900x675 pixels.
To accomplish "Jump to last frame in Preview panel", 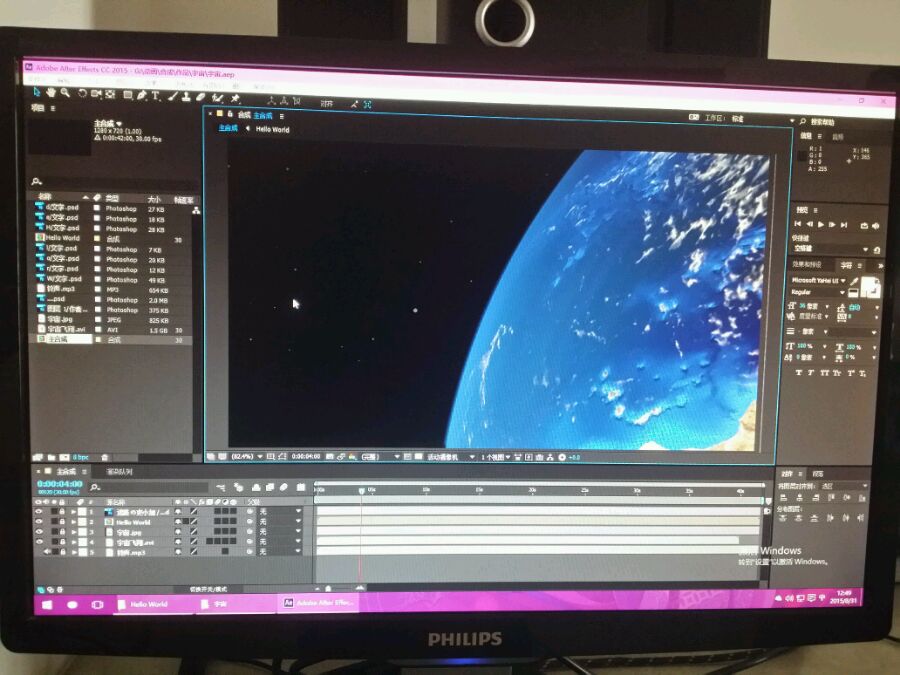I will 844,225.
